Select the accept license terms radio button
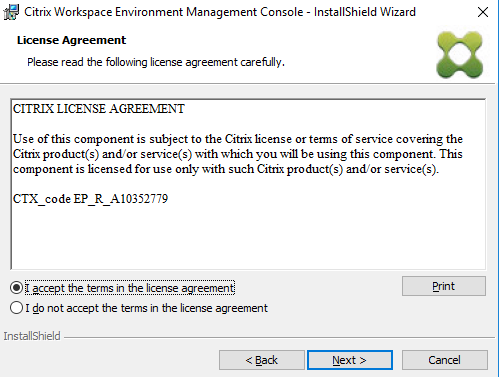499x377 pixels. pyautogui.click(x=16, y=288)
